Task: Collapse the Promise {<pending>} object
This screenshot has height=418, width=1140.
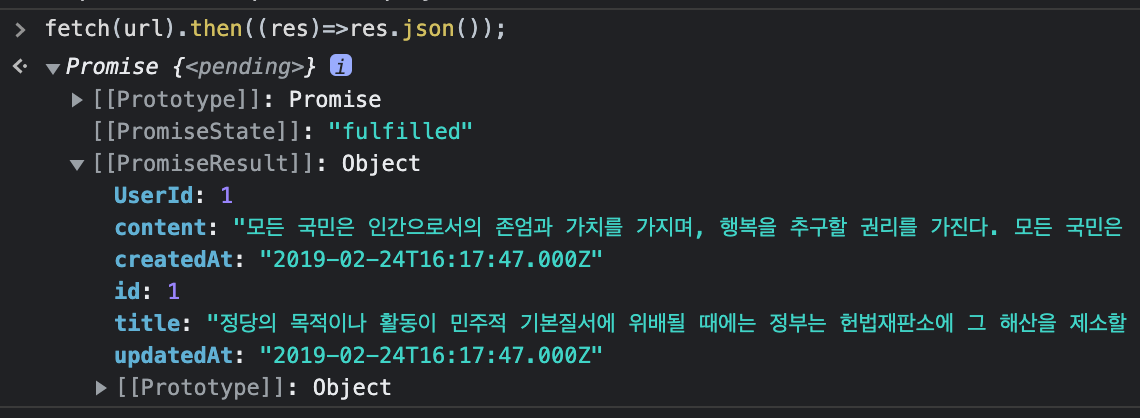Action: [52, 68]
